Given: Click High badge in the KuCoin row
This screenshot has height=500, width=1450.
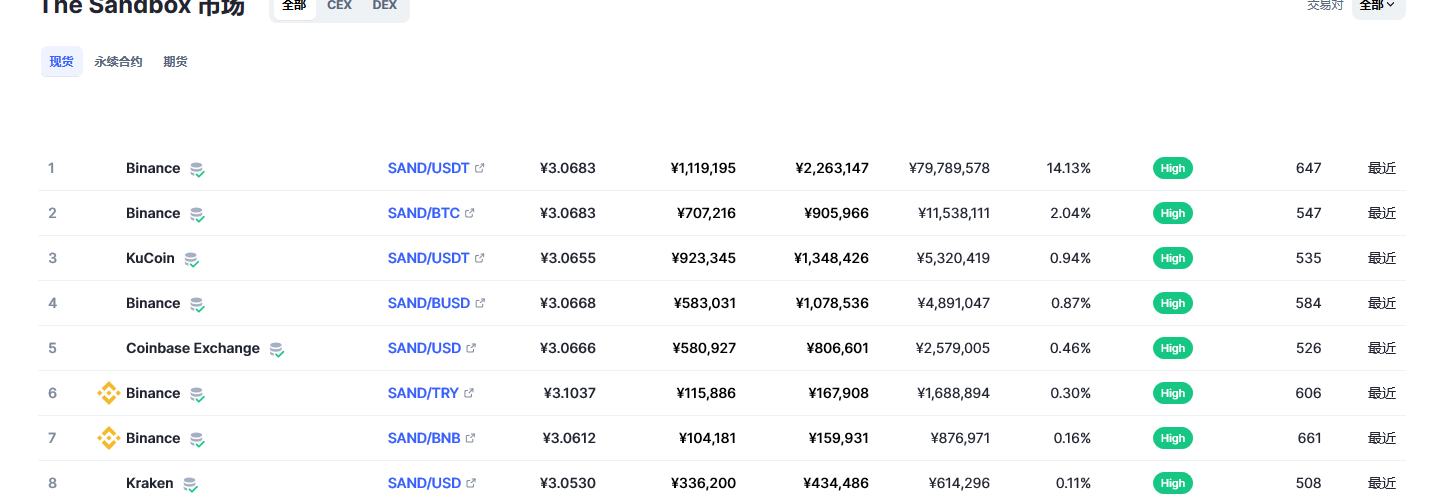Looking at the screenshot, I should [x=1173, y=258].
